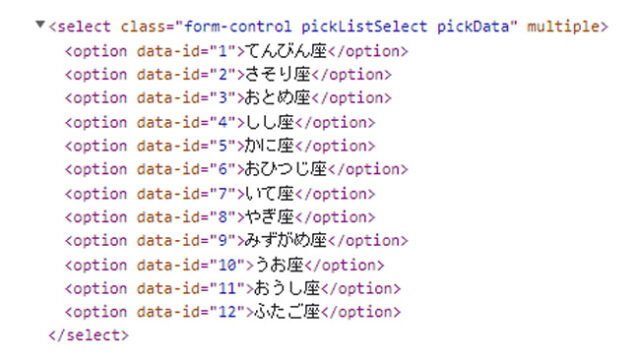The image size is (640, 360).
Task: Select the option node with data-id 12
Action: pos(233,312)
